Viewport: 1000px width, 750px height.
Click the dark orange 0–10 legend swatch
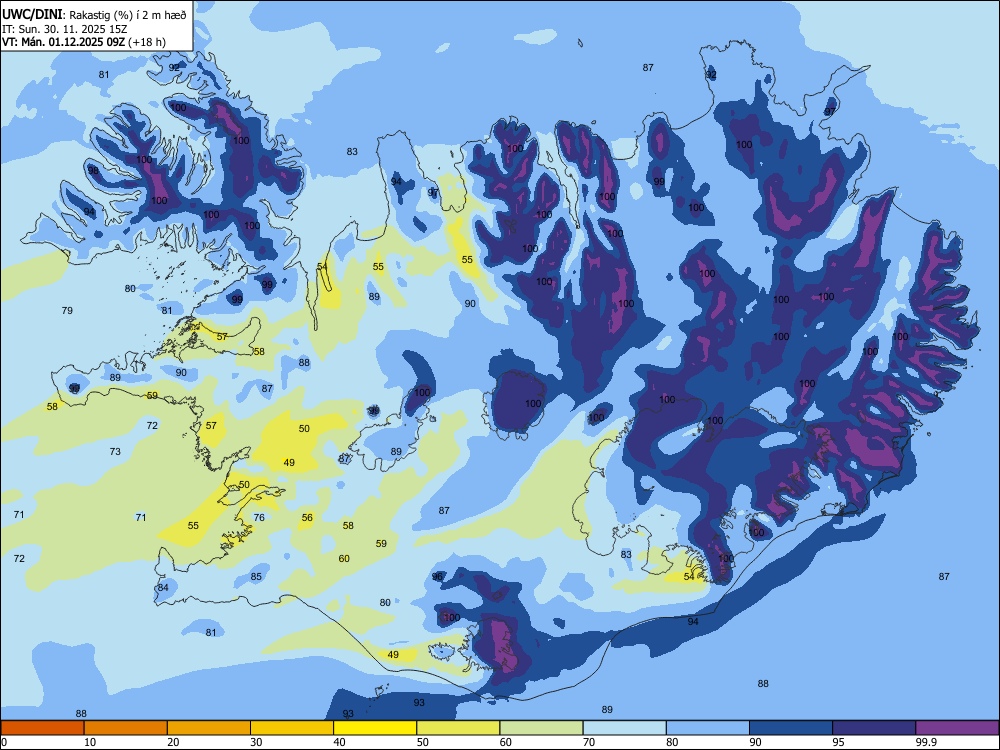(42, 728)
